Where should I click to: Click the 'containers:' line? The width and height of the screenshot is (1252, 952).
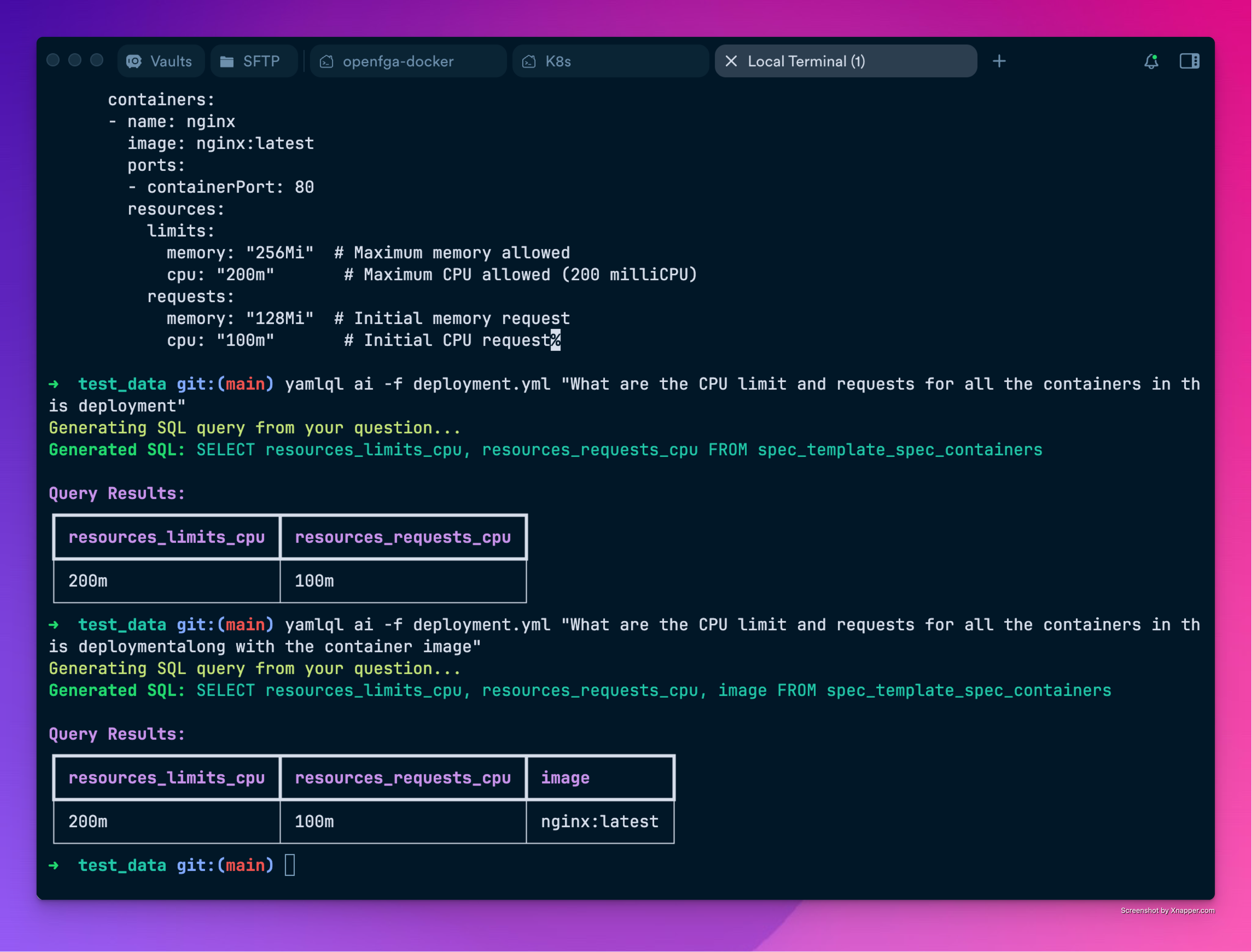pyautogui.click(x=162, y=100)
